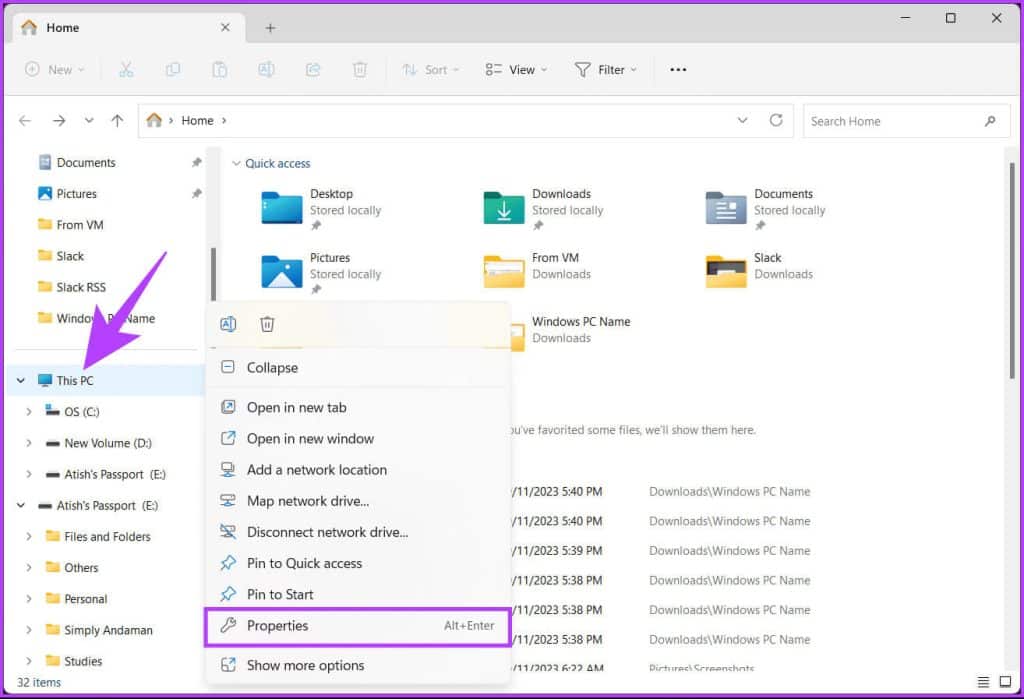Open the View dropdown menu
1024x699 pixels.
(x=516, y=70)
